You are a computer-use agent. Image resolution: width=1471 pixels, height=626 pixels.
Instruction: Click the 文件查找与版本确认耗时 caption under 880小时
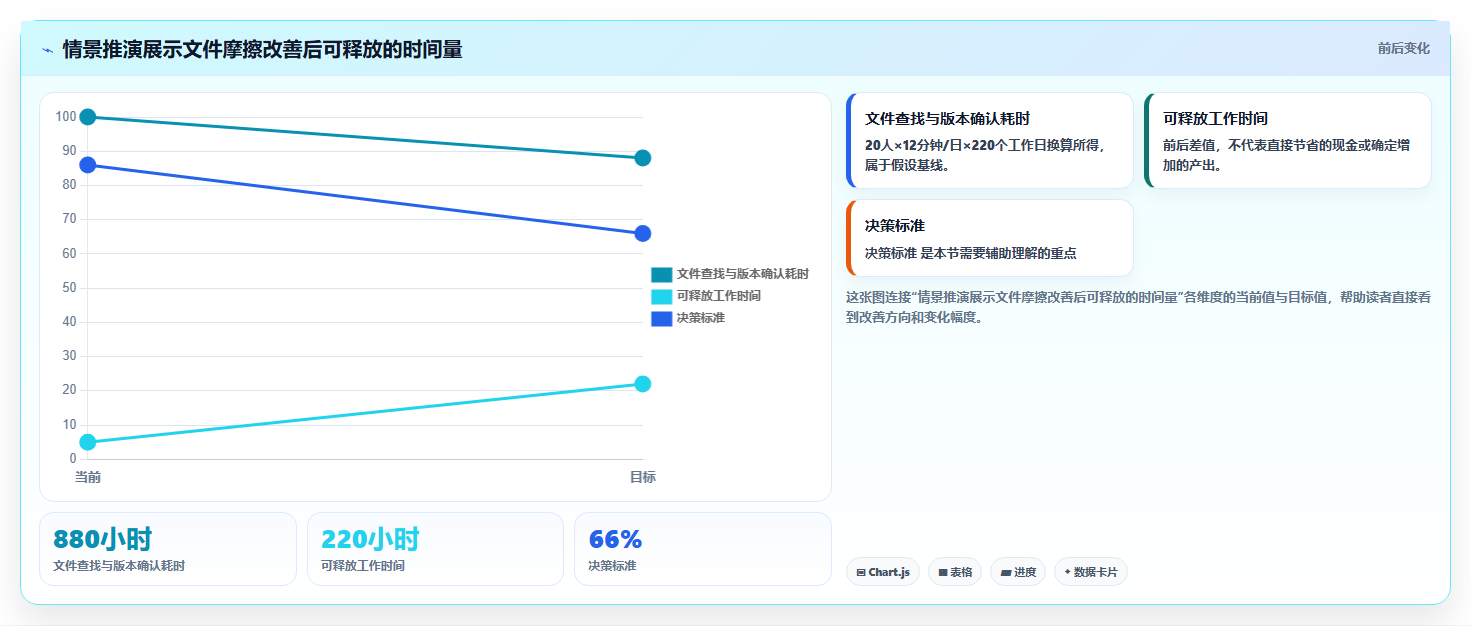(x=119, y=566)
